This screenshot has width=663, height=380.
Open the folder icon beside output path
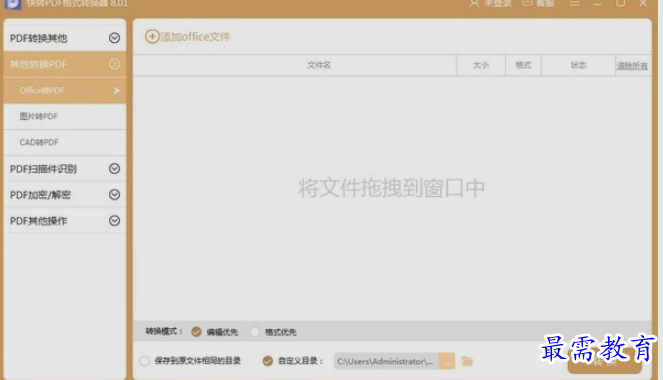tap(467, 361)
